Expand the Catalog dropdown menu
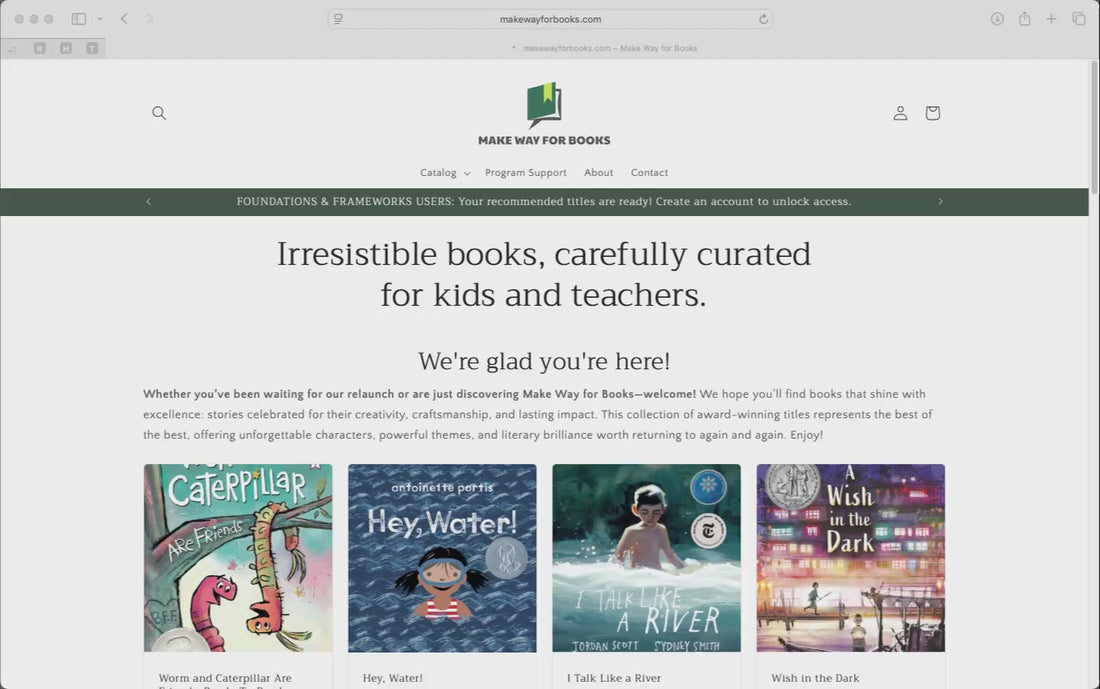Image resolution: width=1100 pixels, height=689 pixels. click(445, 173)
